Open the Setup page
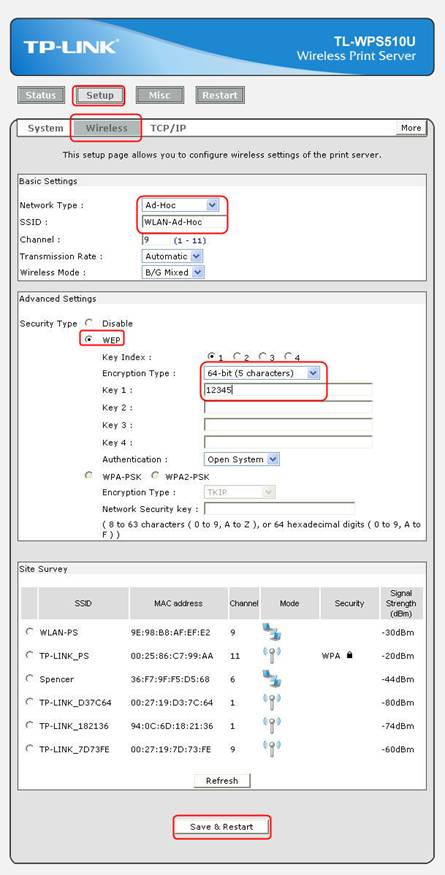445x875 pixels. (x=99, y=95)
